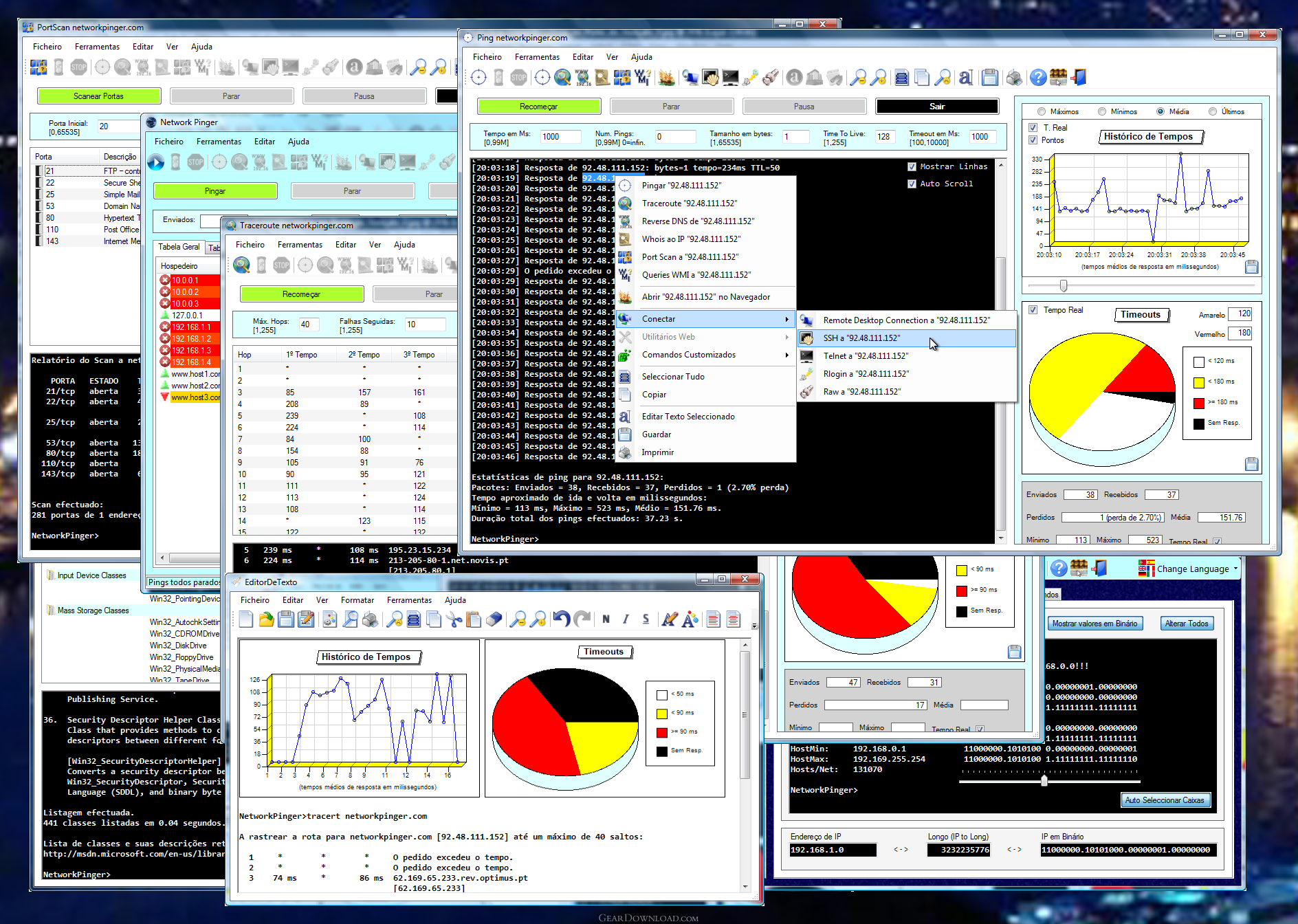Viewport: 1298px width, 924px height.
Task: Save the Histórico de Tempos chart via disk icon
Action: (1251, 267)
